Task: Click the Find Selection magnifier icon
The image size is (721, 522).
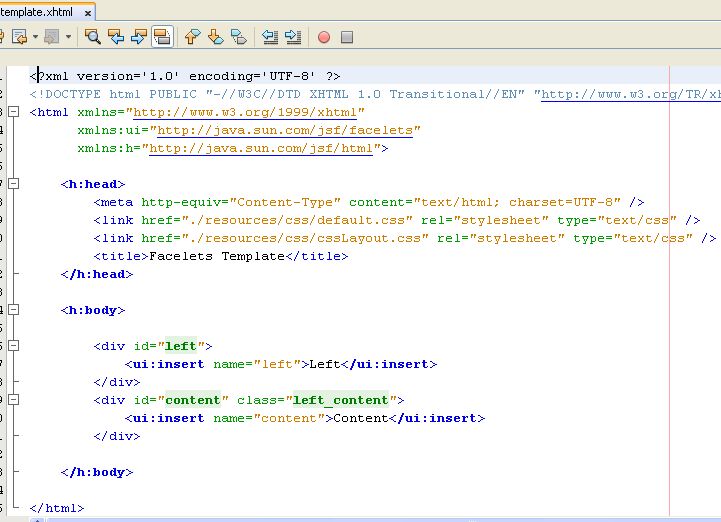Action: point(92,36)
